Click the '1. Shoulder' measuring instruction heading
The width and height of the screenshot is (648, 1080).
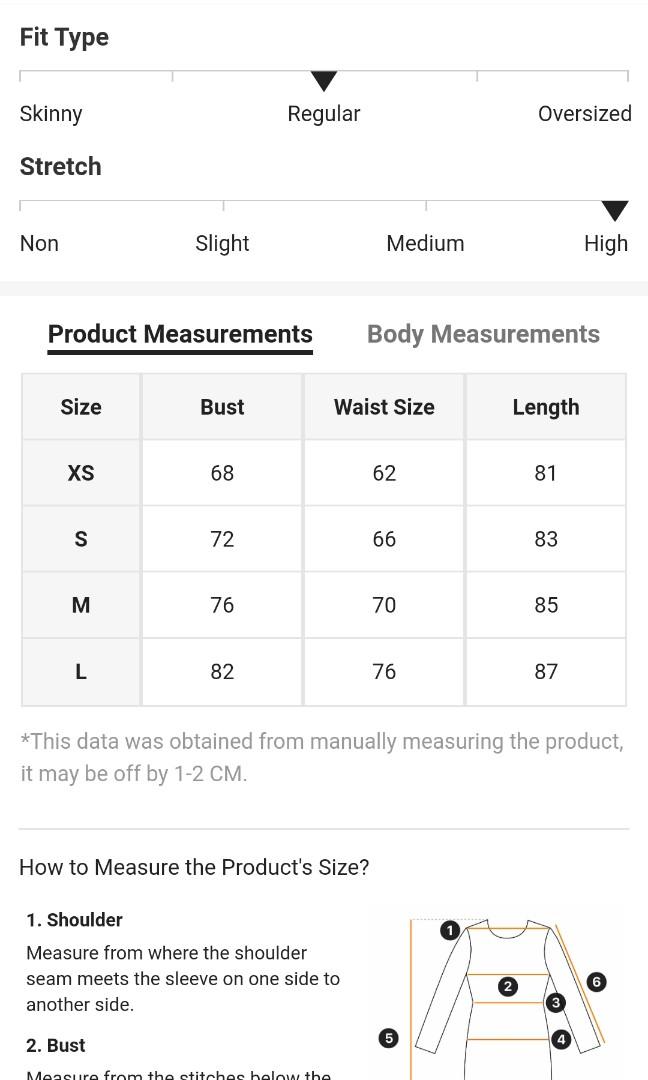[74, 920]
